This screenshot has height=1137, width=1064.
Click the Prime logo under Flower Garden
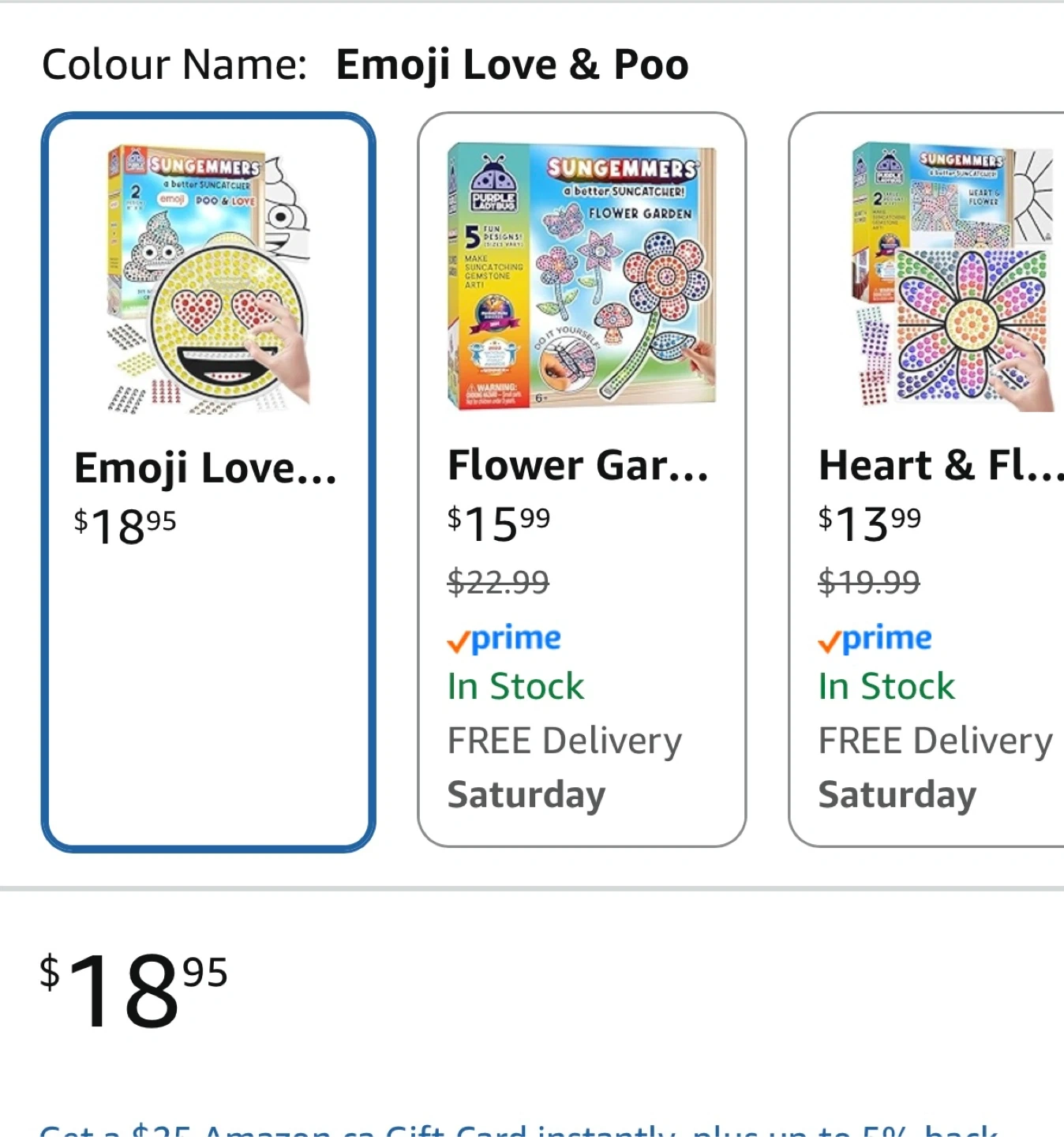click(504, 639)
